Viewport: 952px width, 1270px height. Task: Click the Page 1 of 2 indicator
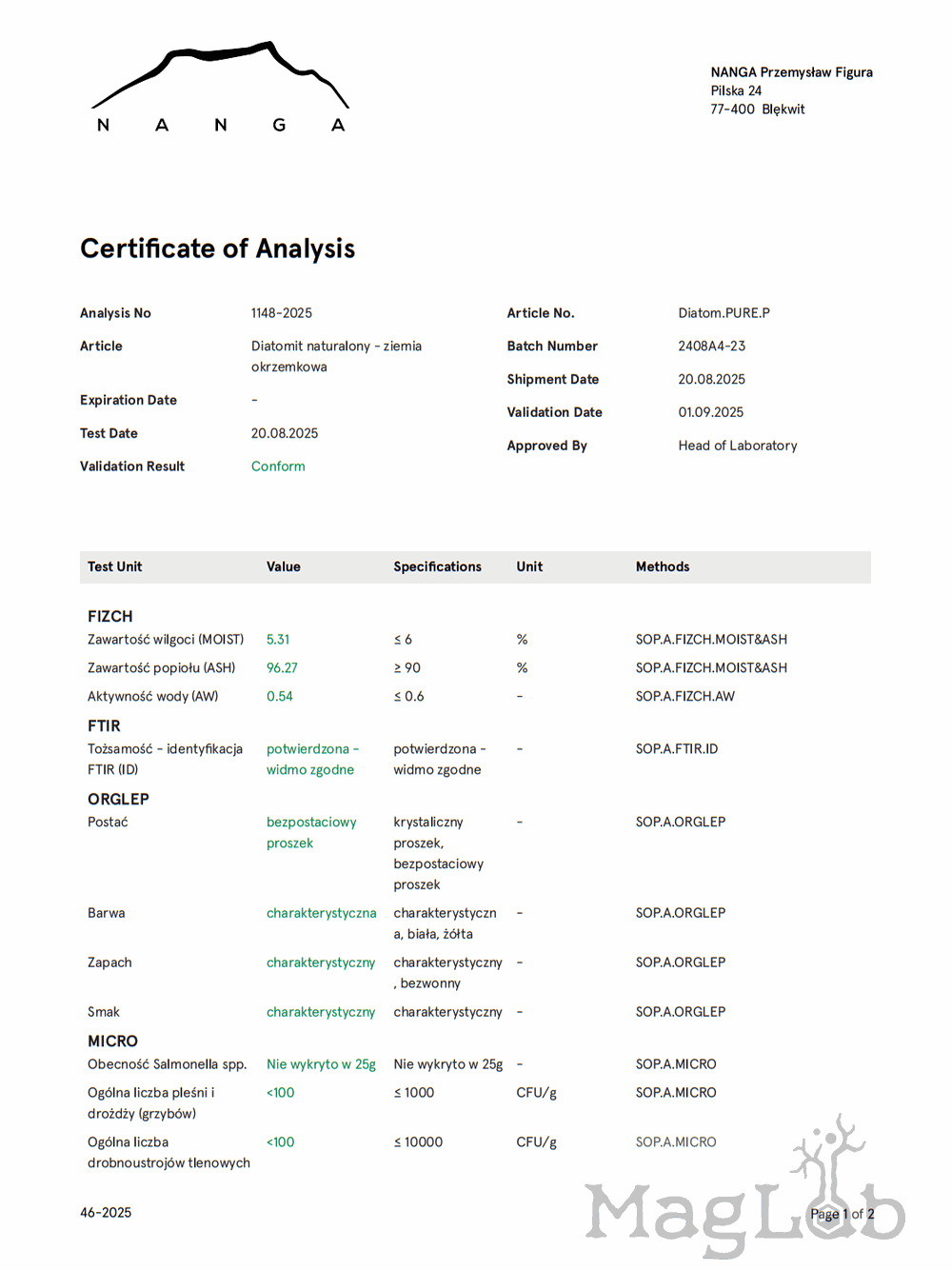pos(842,1214)
